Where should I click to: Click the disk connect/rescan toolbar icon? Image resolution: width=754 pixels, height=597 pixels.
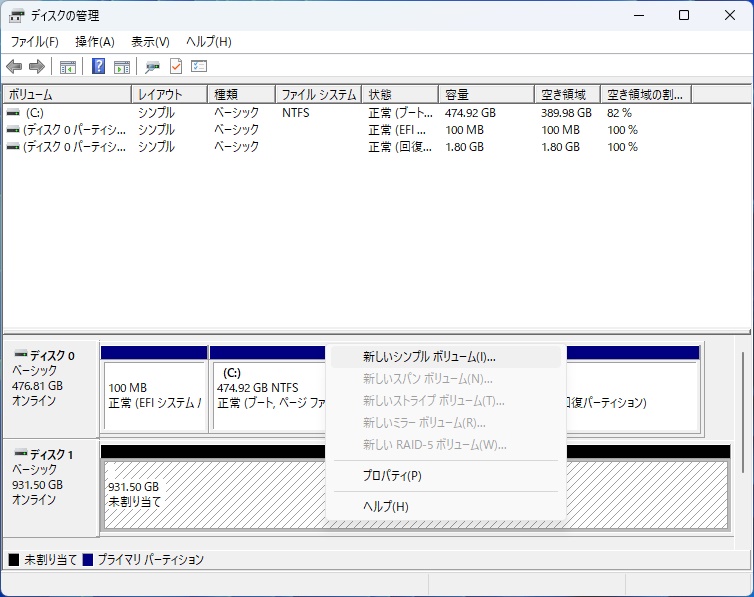click(x=152, y=67)
